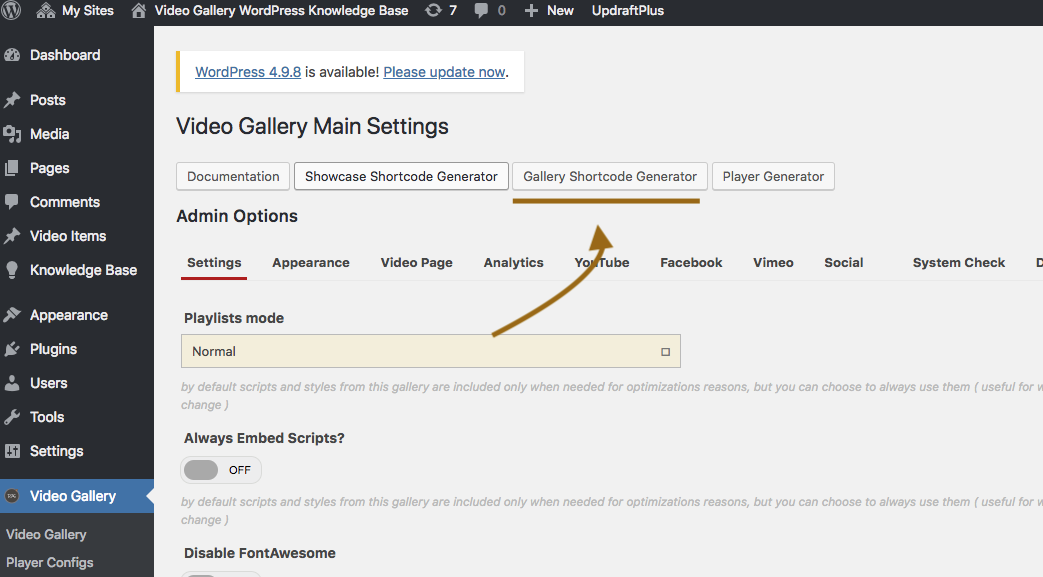1043x577 pixels.
Task: Click the updates refresh icon
Action: (433, 11)
